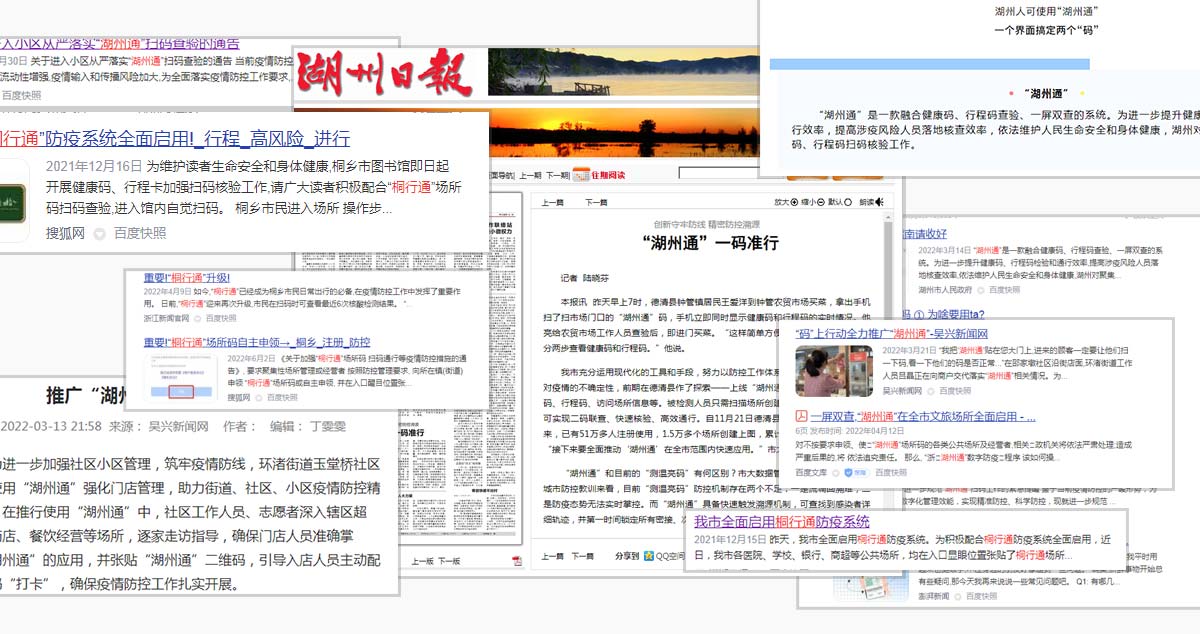Open the 往期阅读 calendar icon
The image size is (1200, 634).
tap(581, 175)
